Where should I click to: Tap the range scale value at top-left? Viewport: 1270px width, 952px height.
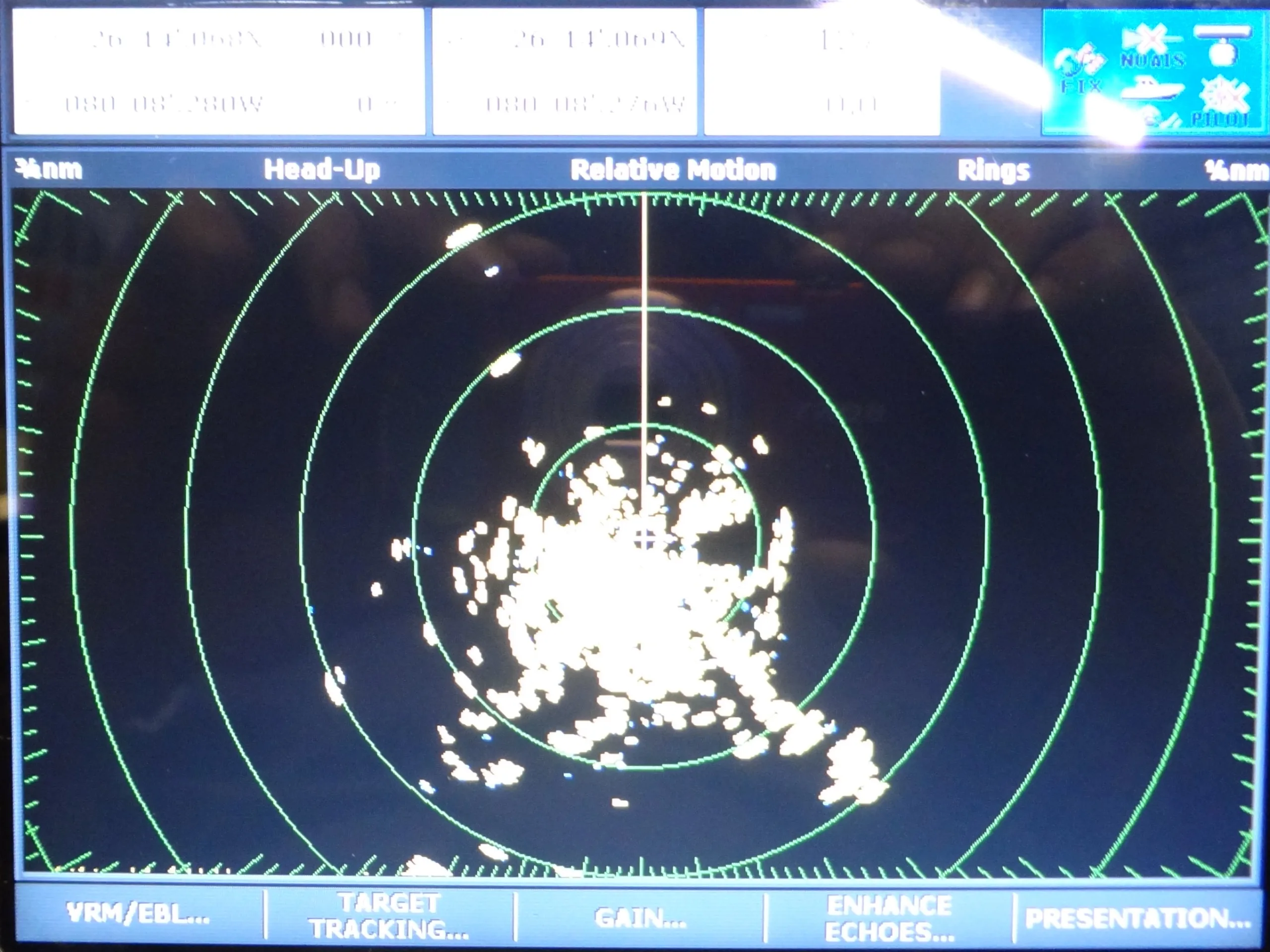point(49,169)
